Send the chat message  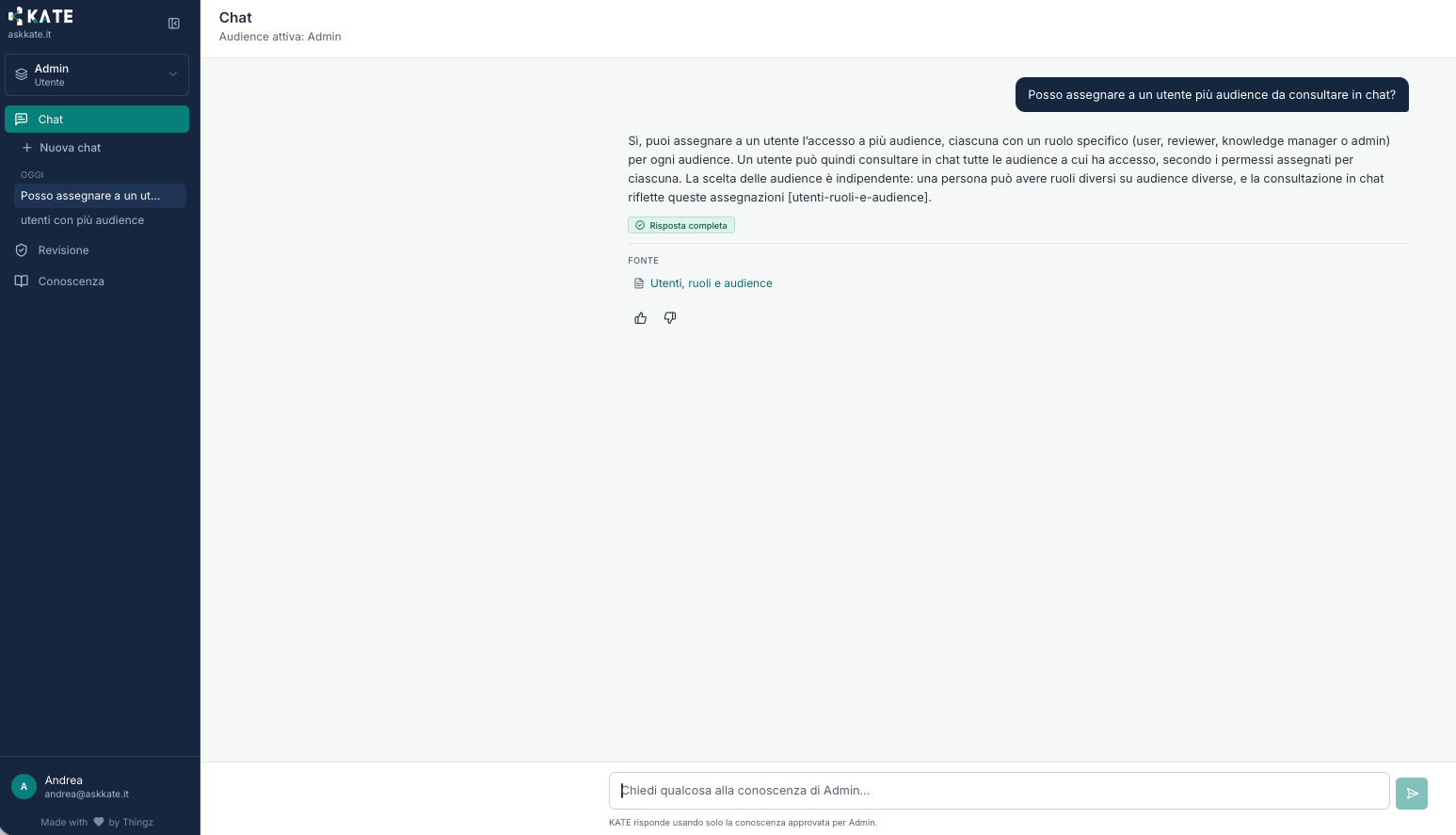coord(1412,793)
